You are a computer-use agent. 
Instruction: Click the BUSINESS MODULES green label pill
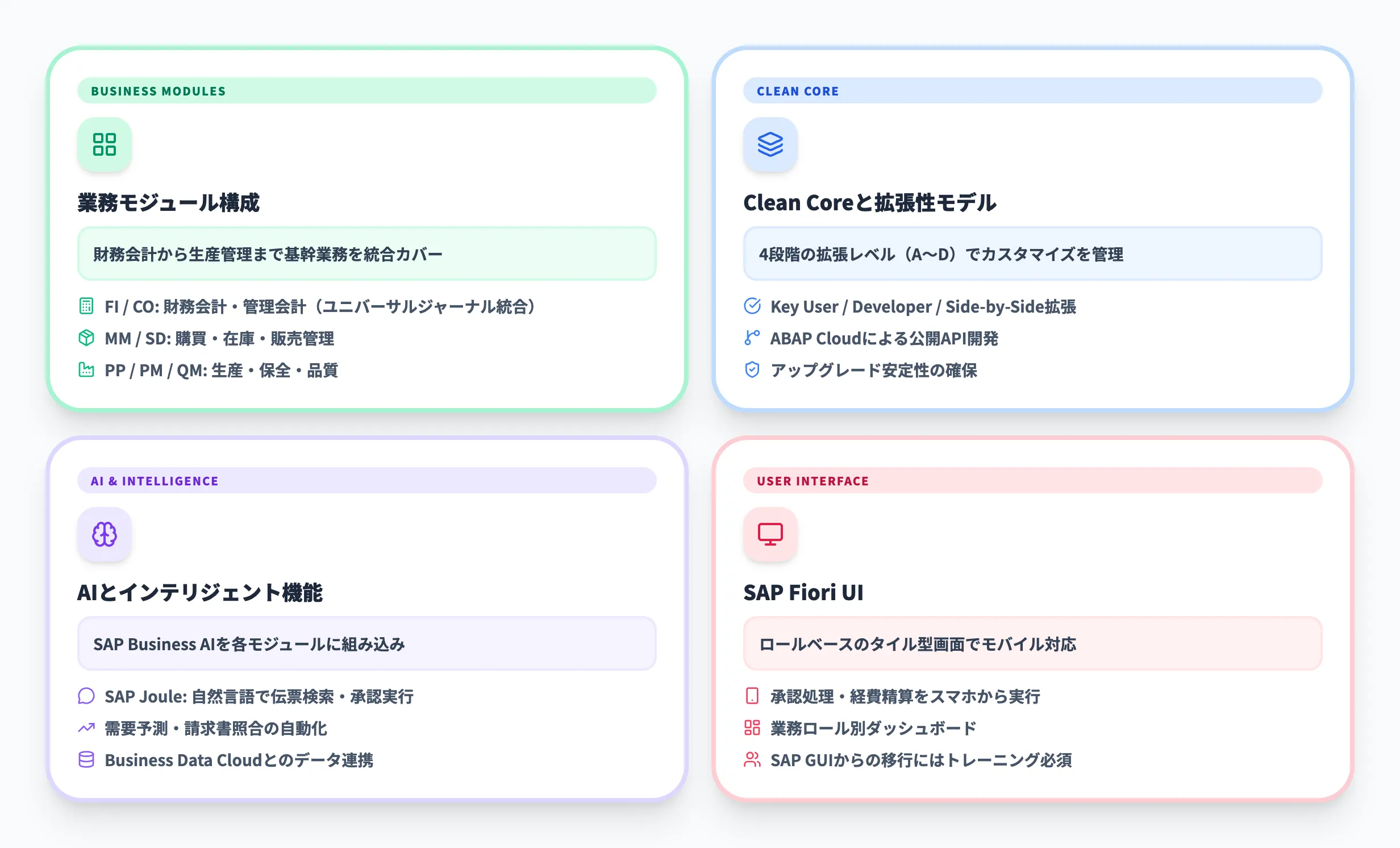click(366, 91)
